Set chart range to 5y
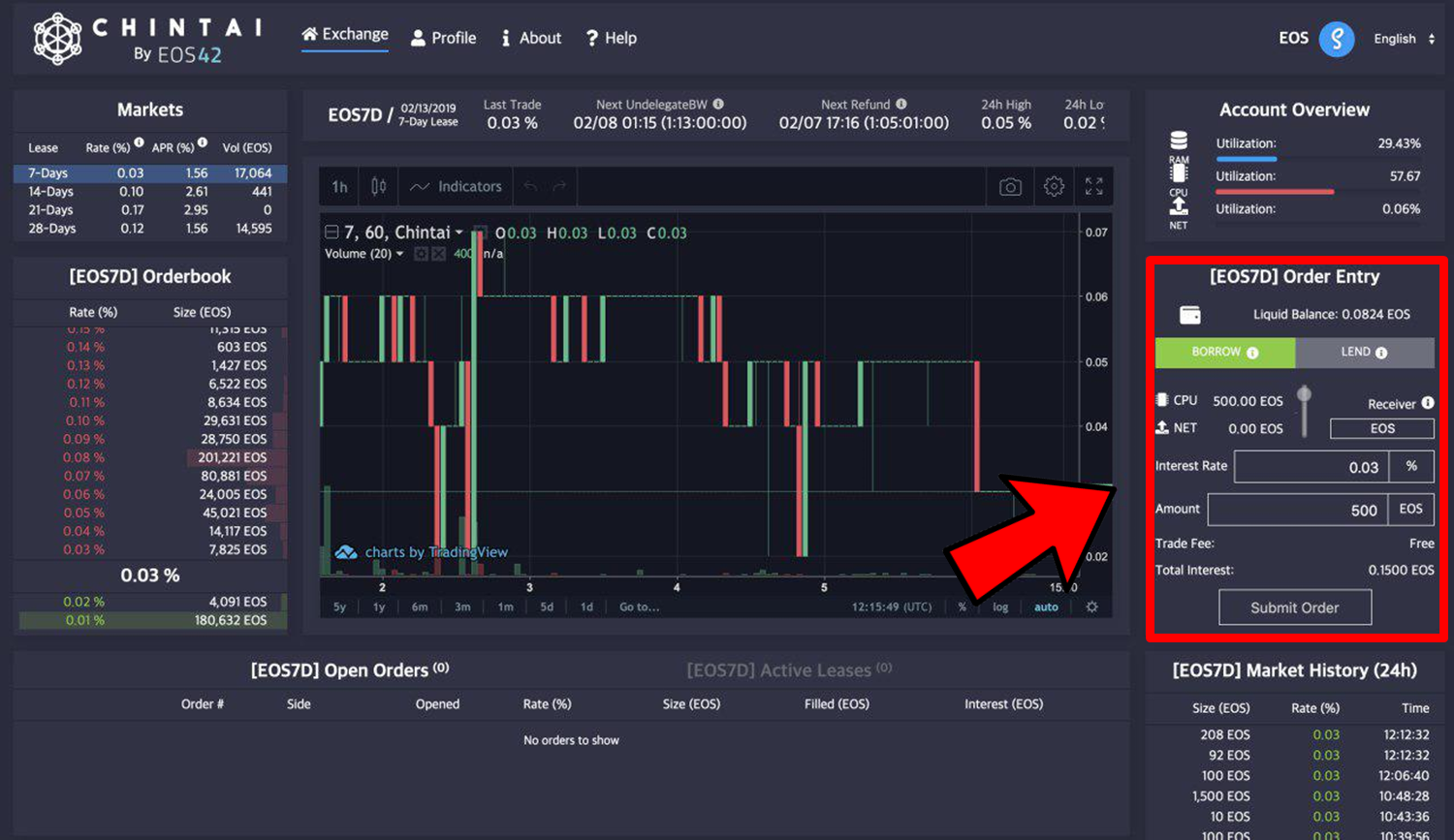Image resolution: width=1454 pixels, height=840 pixels. point(339,607)
